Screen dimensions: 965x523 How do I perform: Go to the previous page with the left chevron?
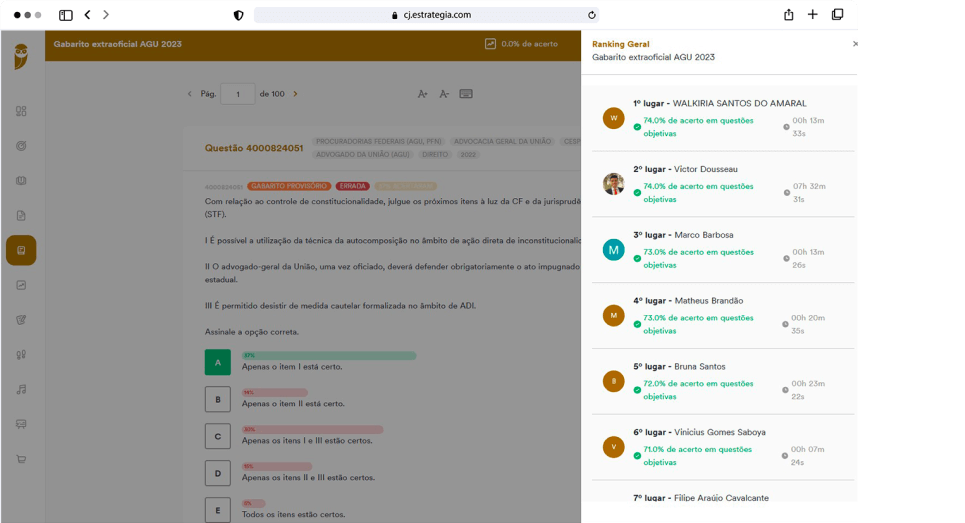click(190, 94)
